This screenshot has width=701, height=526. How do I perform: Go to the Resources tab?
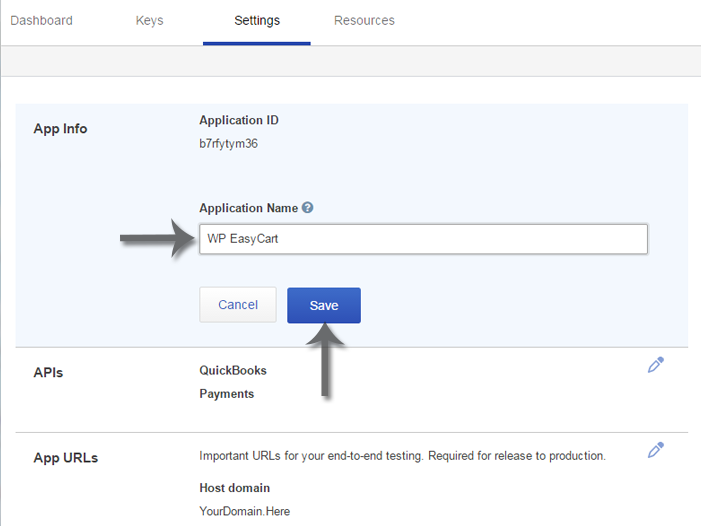coord(364,20)
